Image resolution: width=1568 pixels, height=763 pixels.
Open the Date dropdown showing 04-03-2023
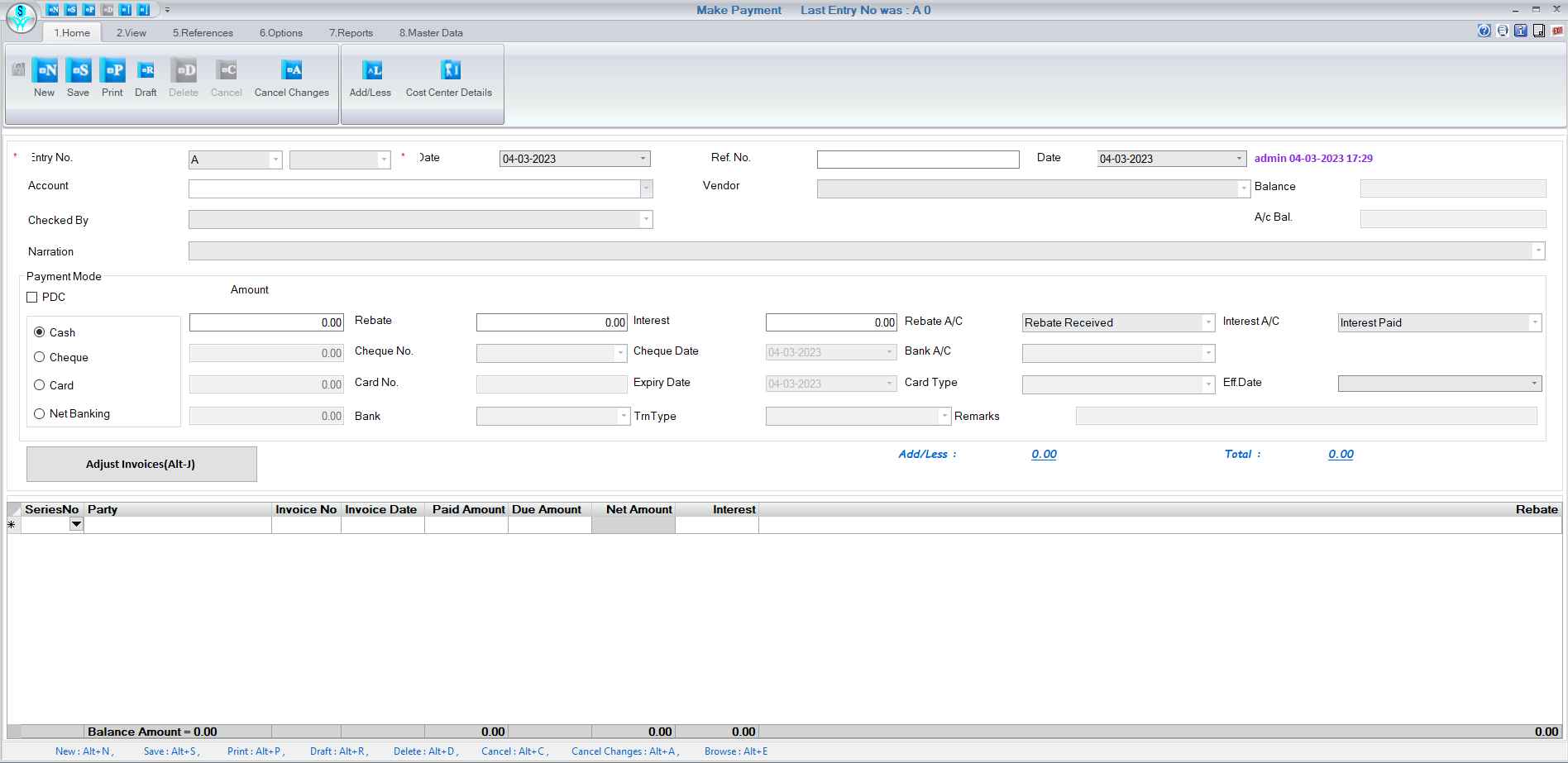pyautogui.click(x=644, y=158)
